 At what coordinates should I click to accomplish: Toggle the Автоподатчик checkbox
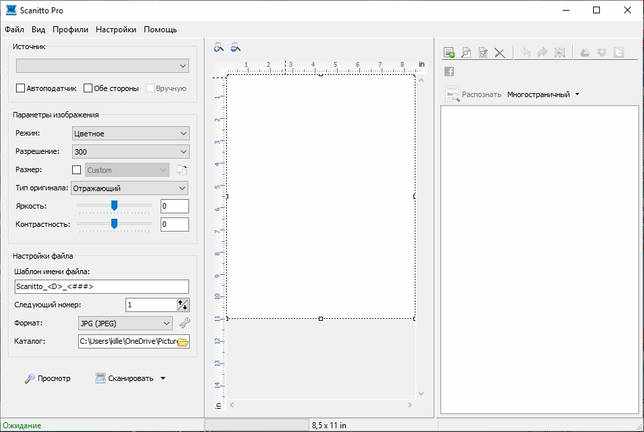click(20, 88)
